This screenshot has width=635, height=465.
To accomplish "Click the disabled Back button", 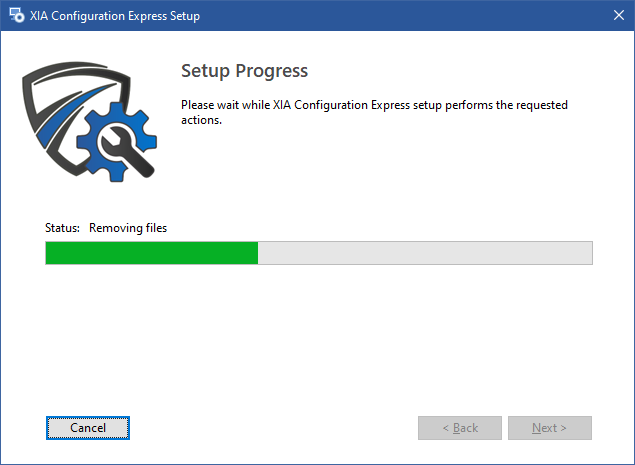I will 461,428.
